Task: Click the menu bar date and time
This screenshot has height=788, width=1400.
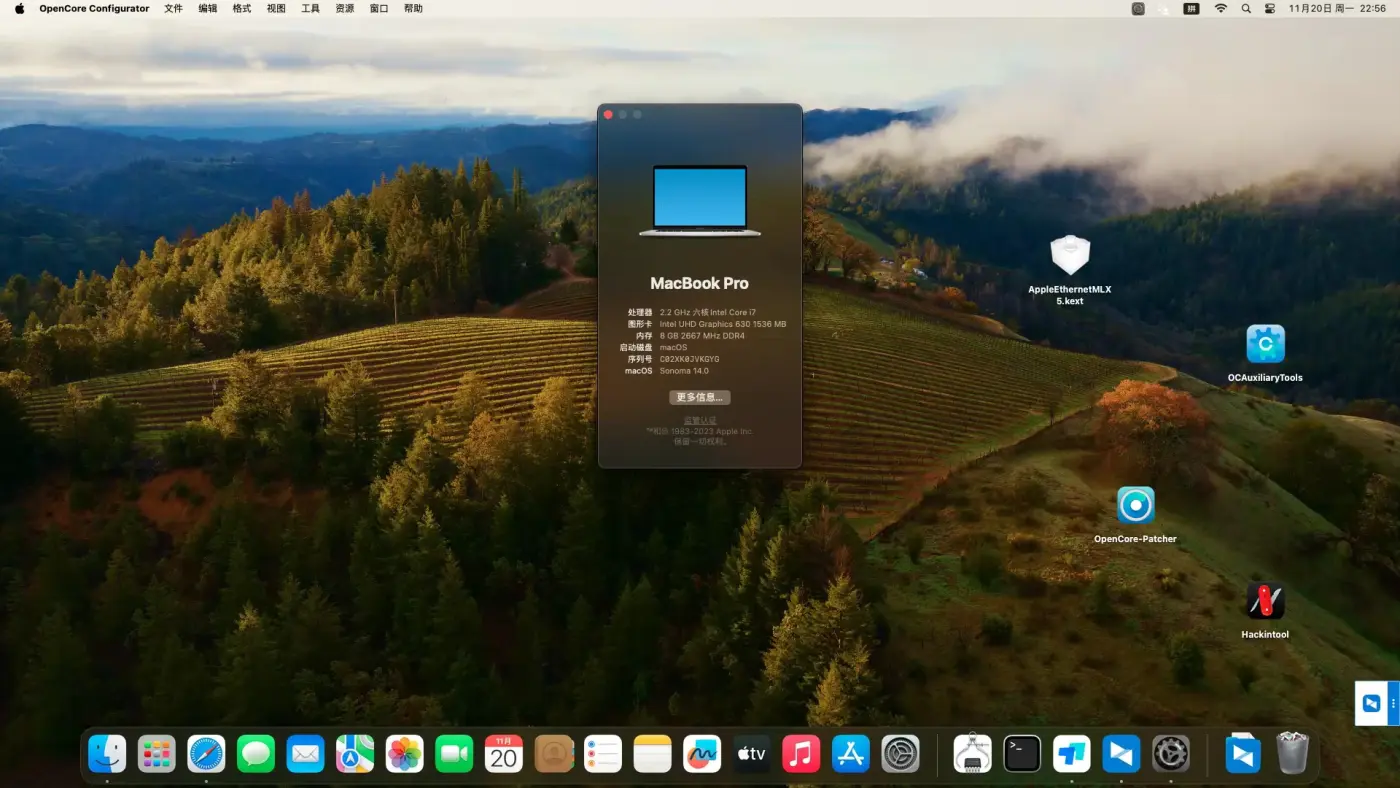Action: pyautogui.click(x=1336, y=8)
